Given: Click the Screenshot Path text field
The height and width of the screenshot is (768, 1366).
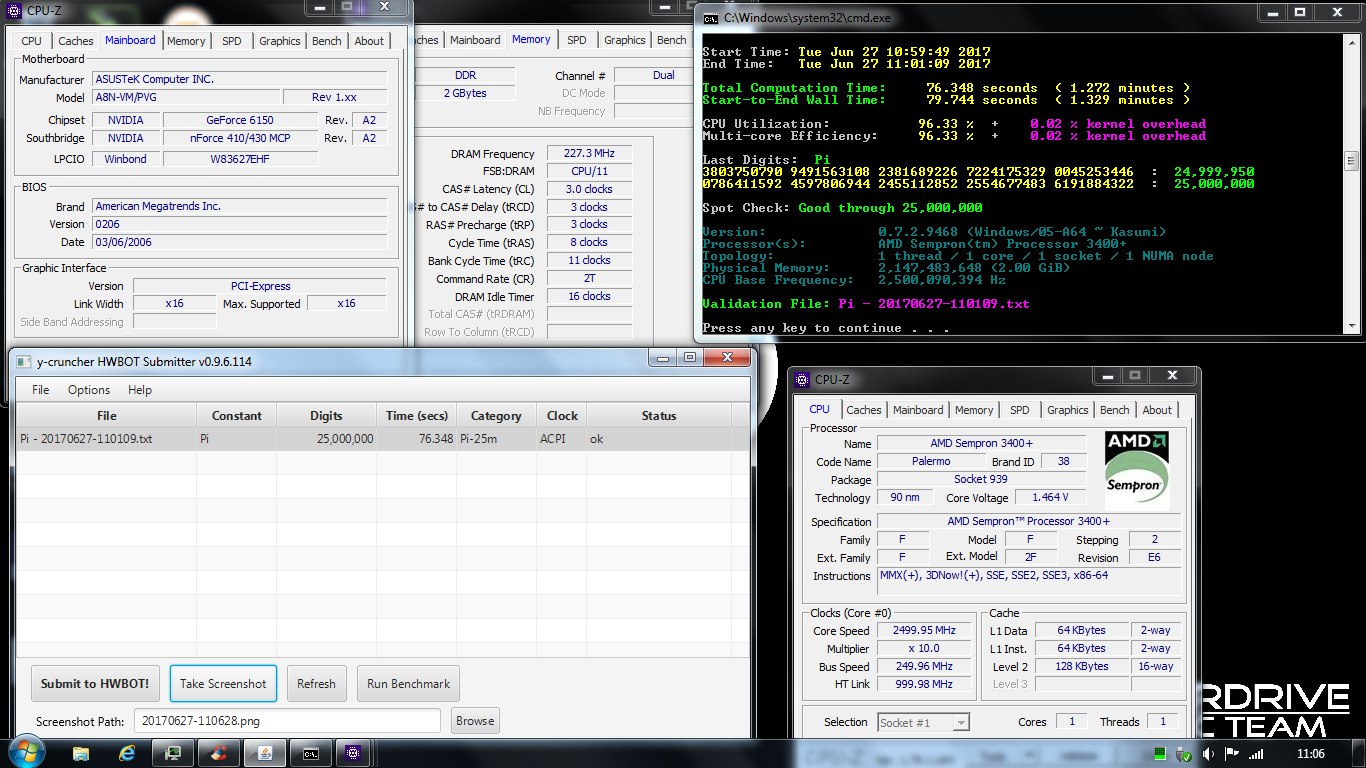Looking at the screenshot, I should tap(287, 720).
